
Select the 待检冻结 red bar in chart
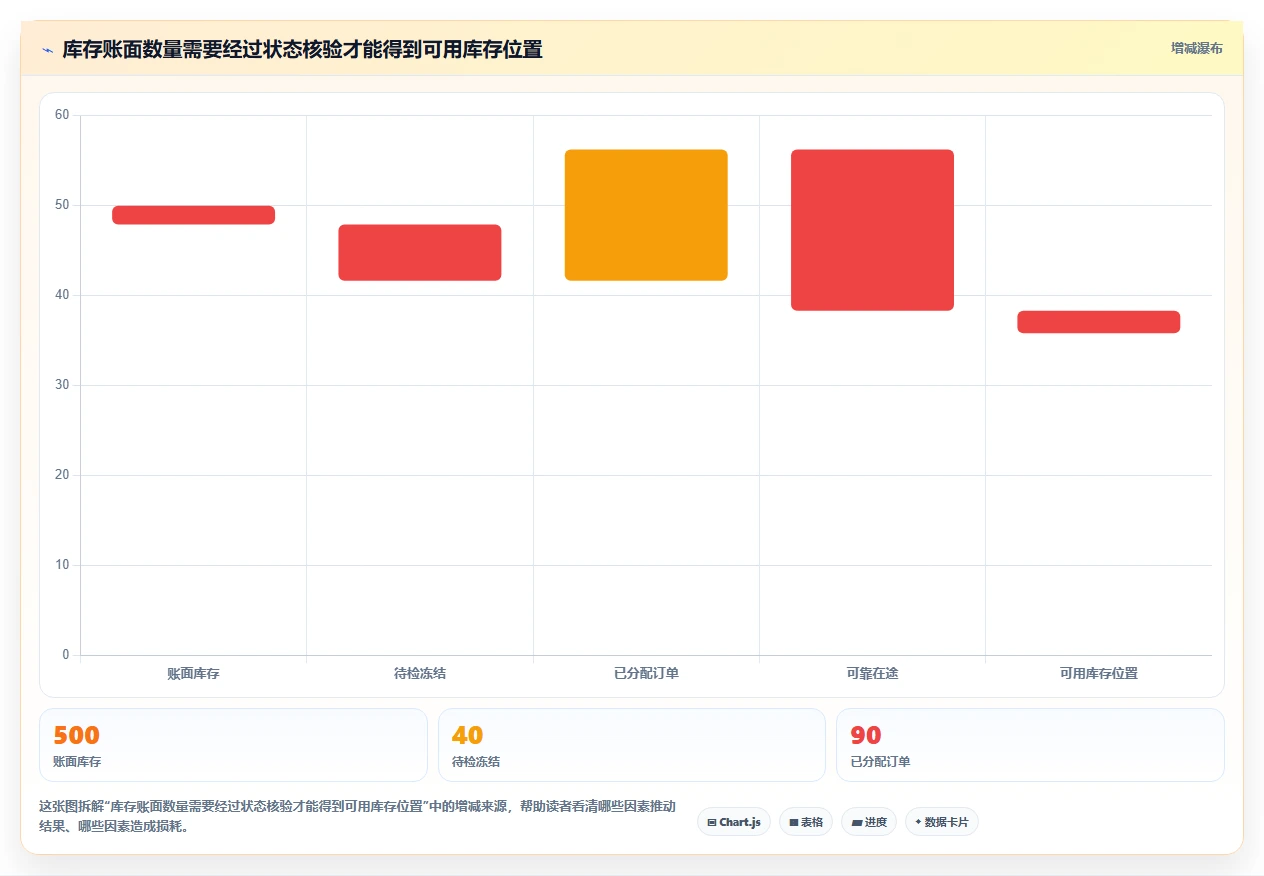click(x=420, y=253)
